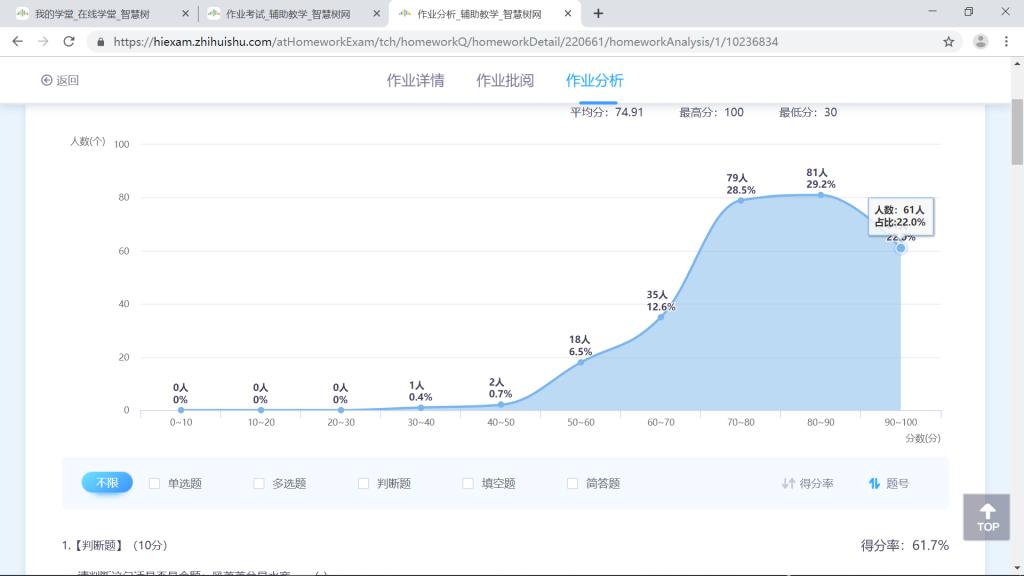Screen dimensions: 1024x576
Task: Click the browser address bar URL
Action: 445,42
